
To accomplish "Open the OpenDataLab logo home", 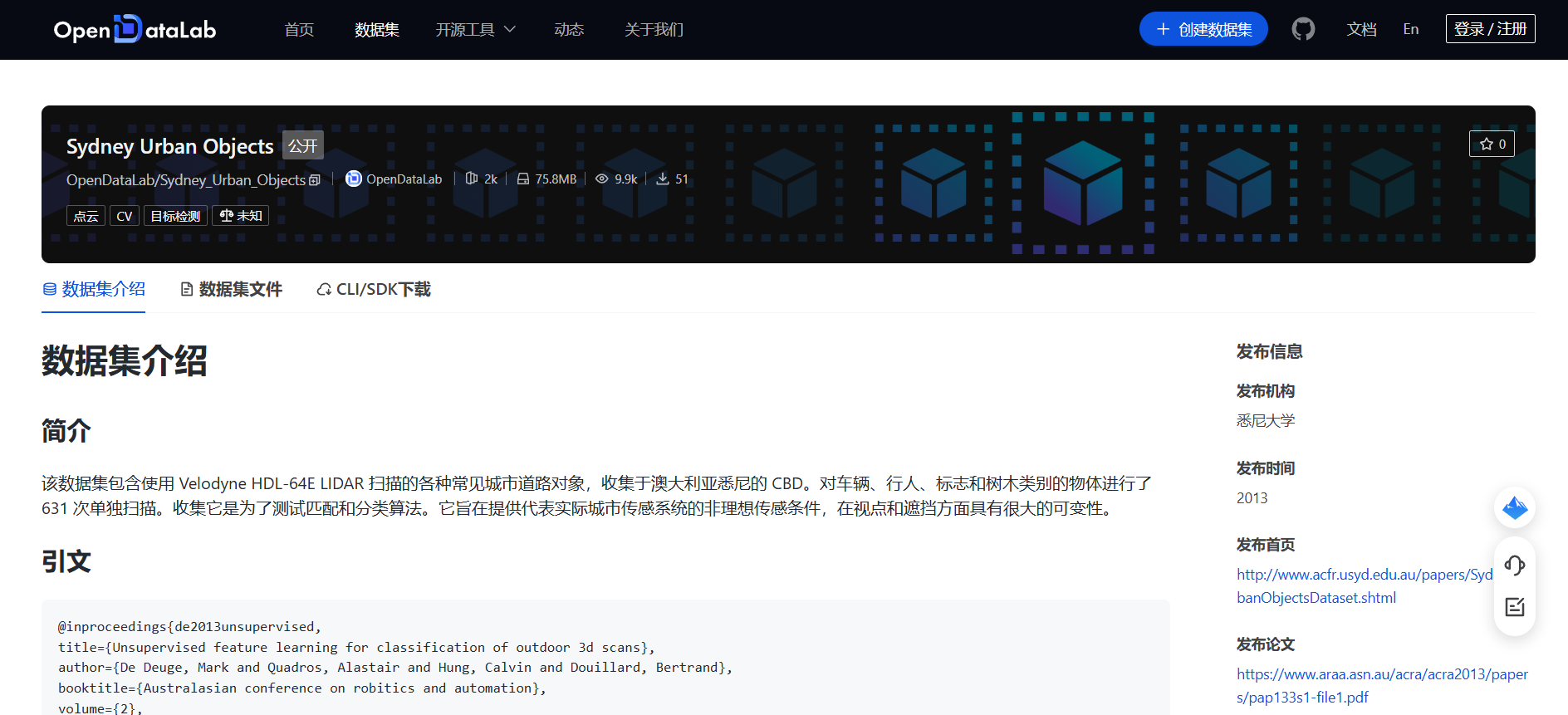I will pyautogui.click(x=135, y=30).
